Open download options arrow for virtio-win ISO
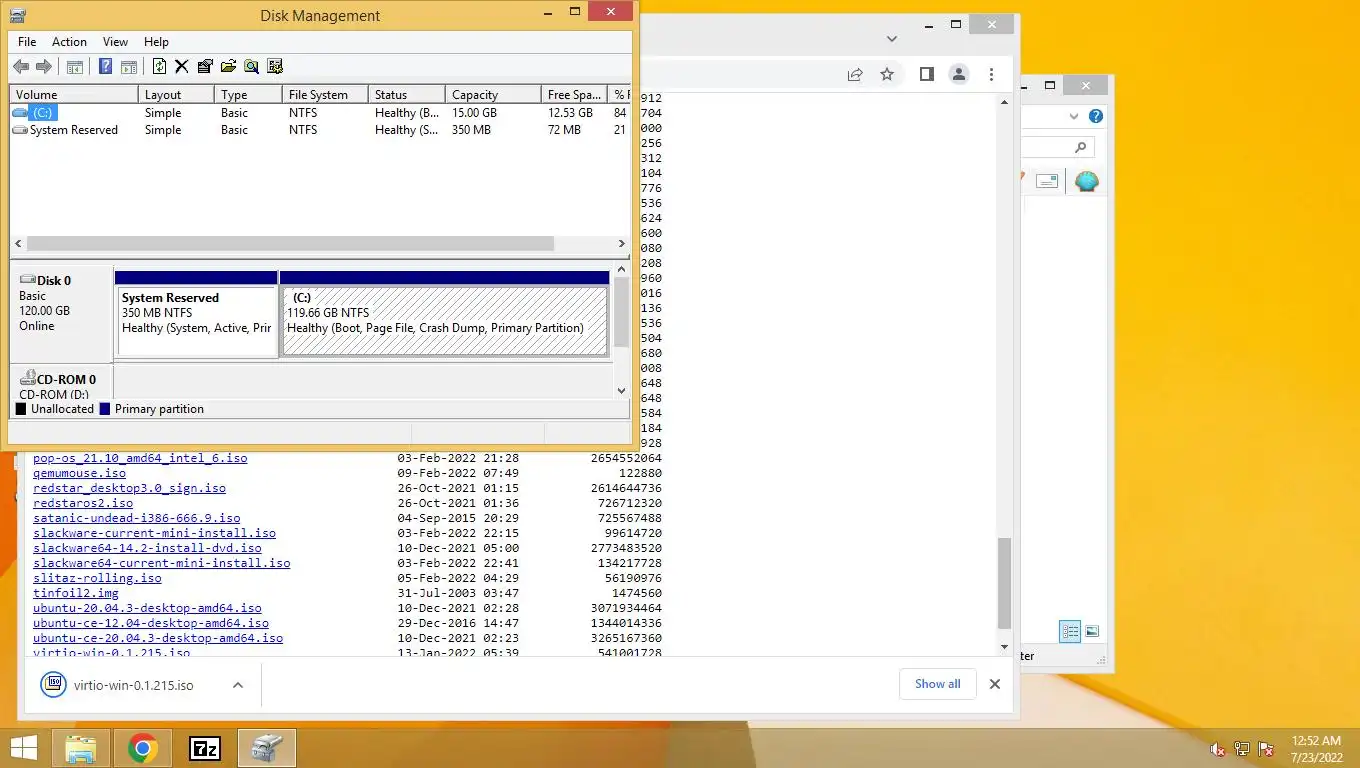Screen dimensions: 1360x768 [238, 685]
